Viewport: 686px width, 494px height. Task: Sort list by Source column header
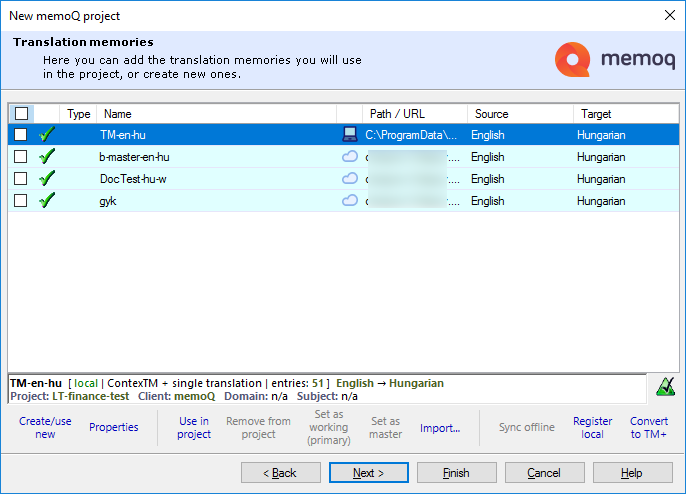tap(519, 114)
